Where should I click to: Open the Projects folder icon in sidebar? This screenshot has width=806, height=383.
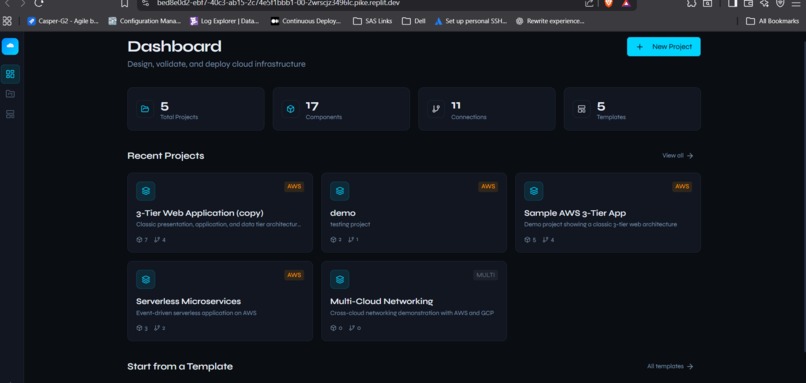pos(10,94)
